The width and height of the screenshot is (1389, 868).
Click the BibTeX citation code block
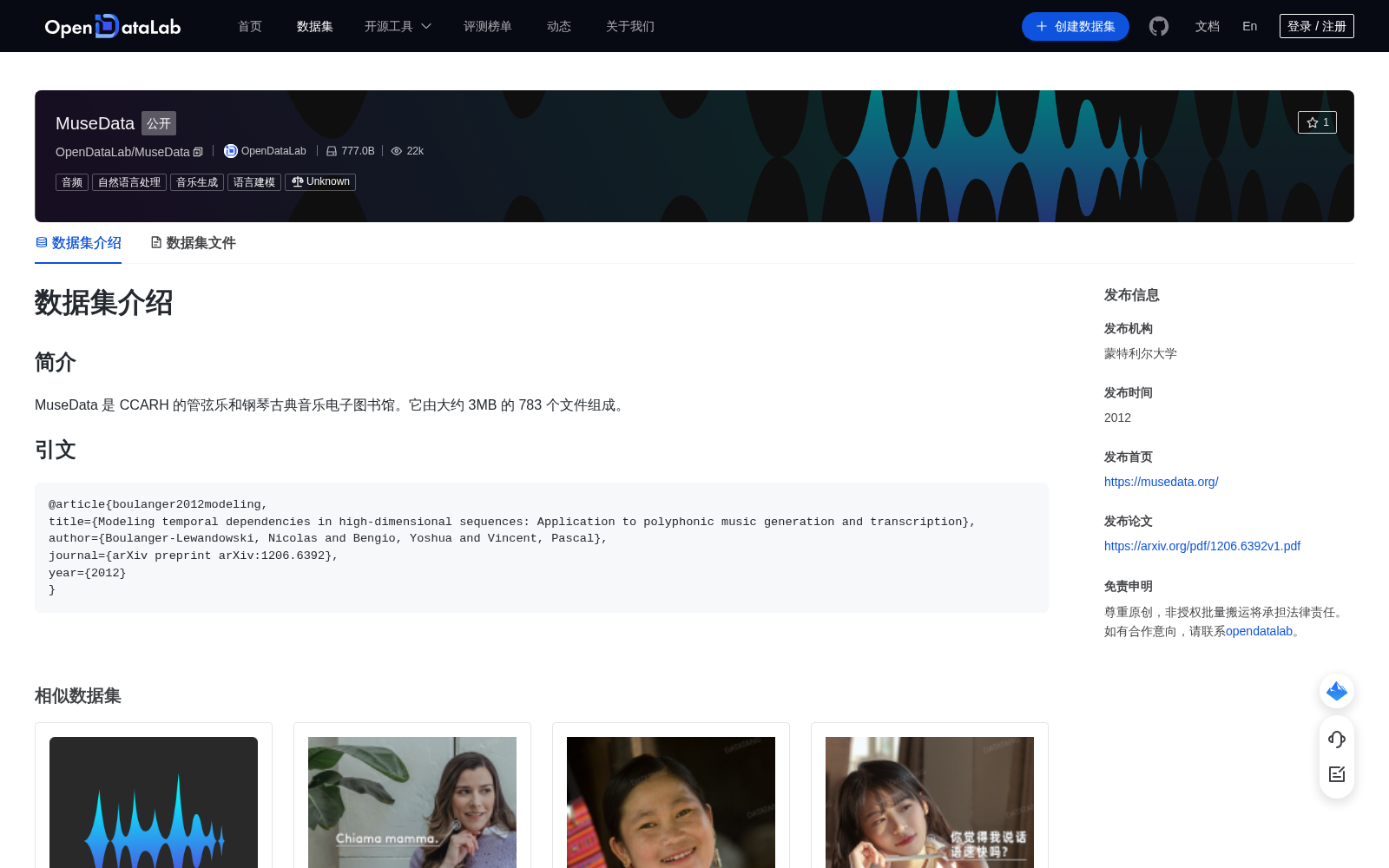click(x=542, y=548)
